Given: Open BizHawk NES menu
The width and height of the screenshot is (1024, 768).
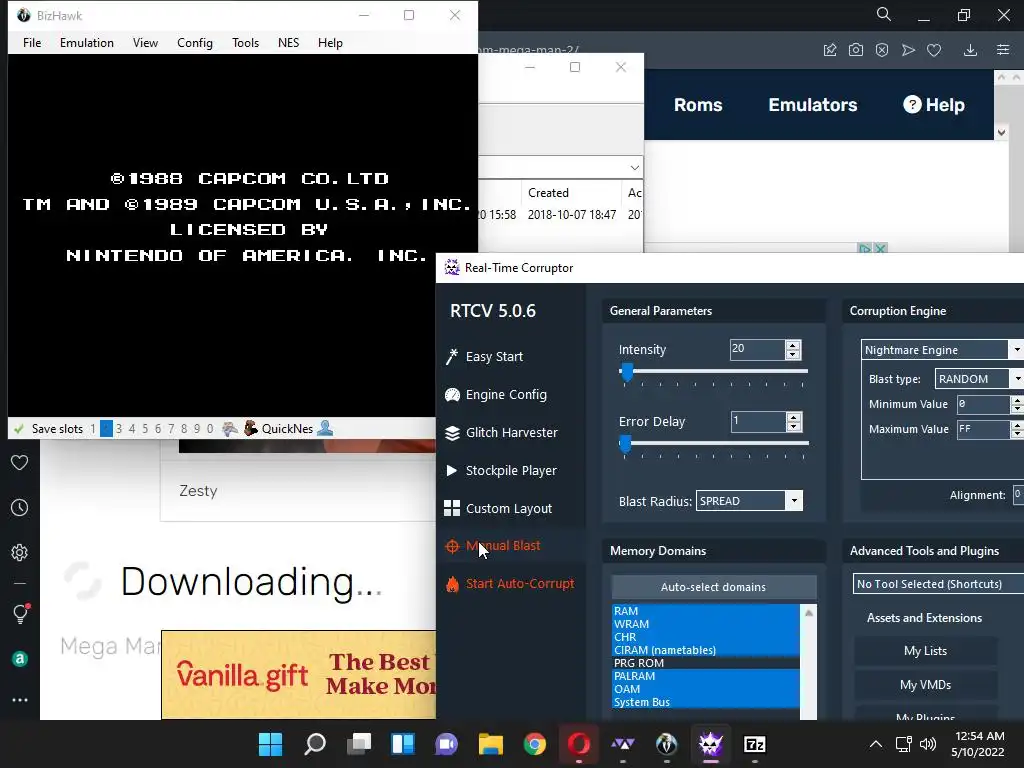Looking at the screenshot, I should (x=289, y=42).
